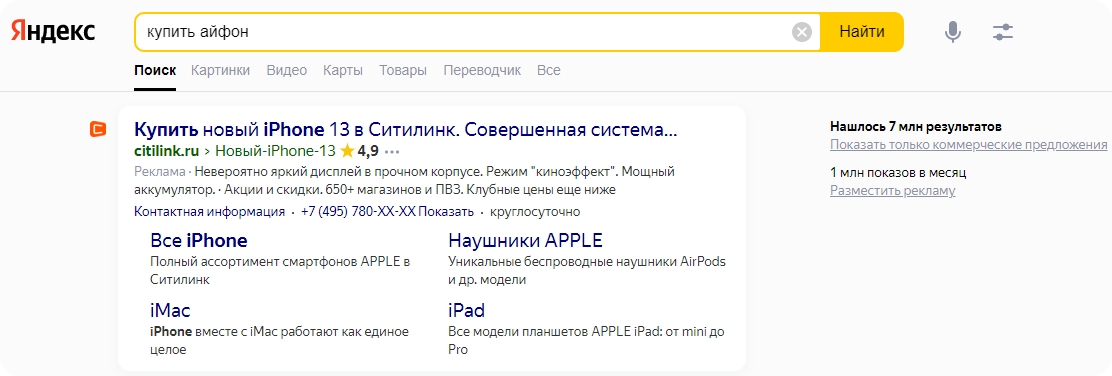Click the orange Citilink favicon
Image resolution: width=1112 pixels, height=376 pixels.
coord(98,129)
